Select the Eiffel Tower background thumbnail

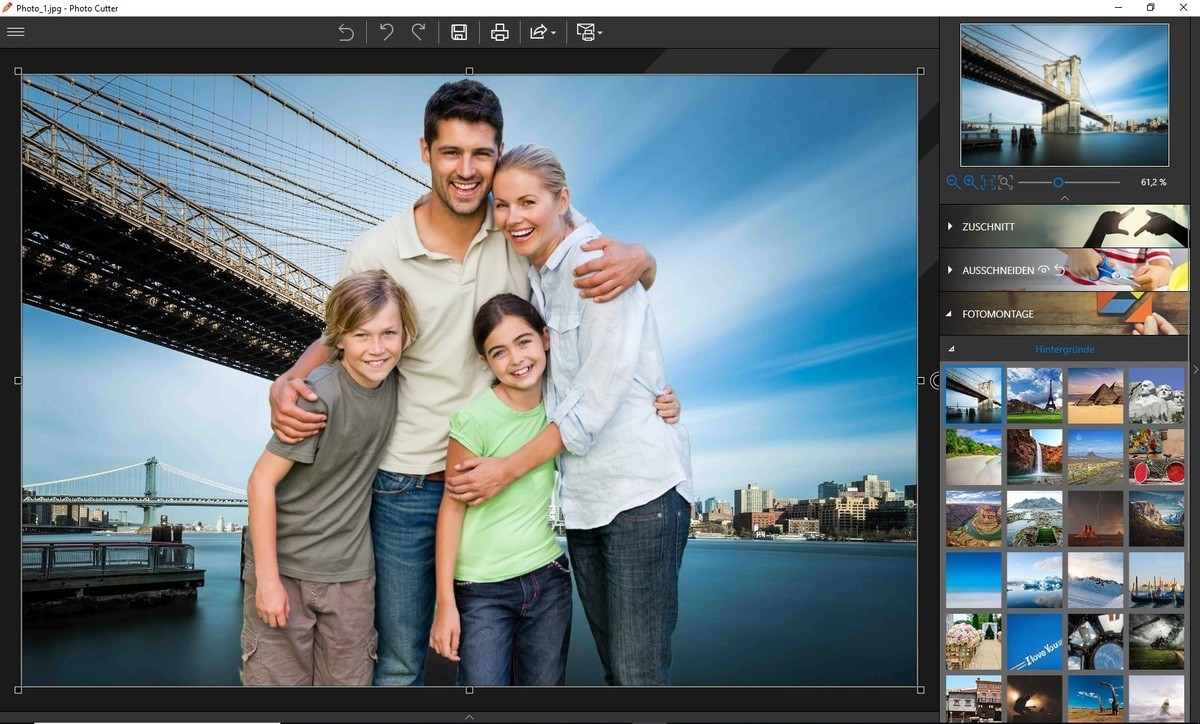[1034, 395]
